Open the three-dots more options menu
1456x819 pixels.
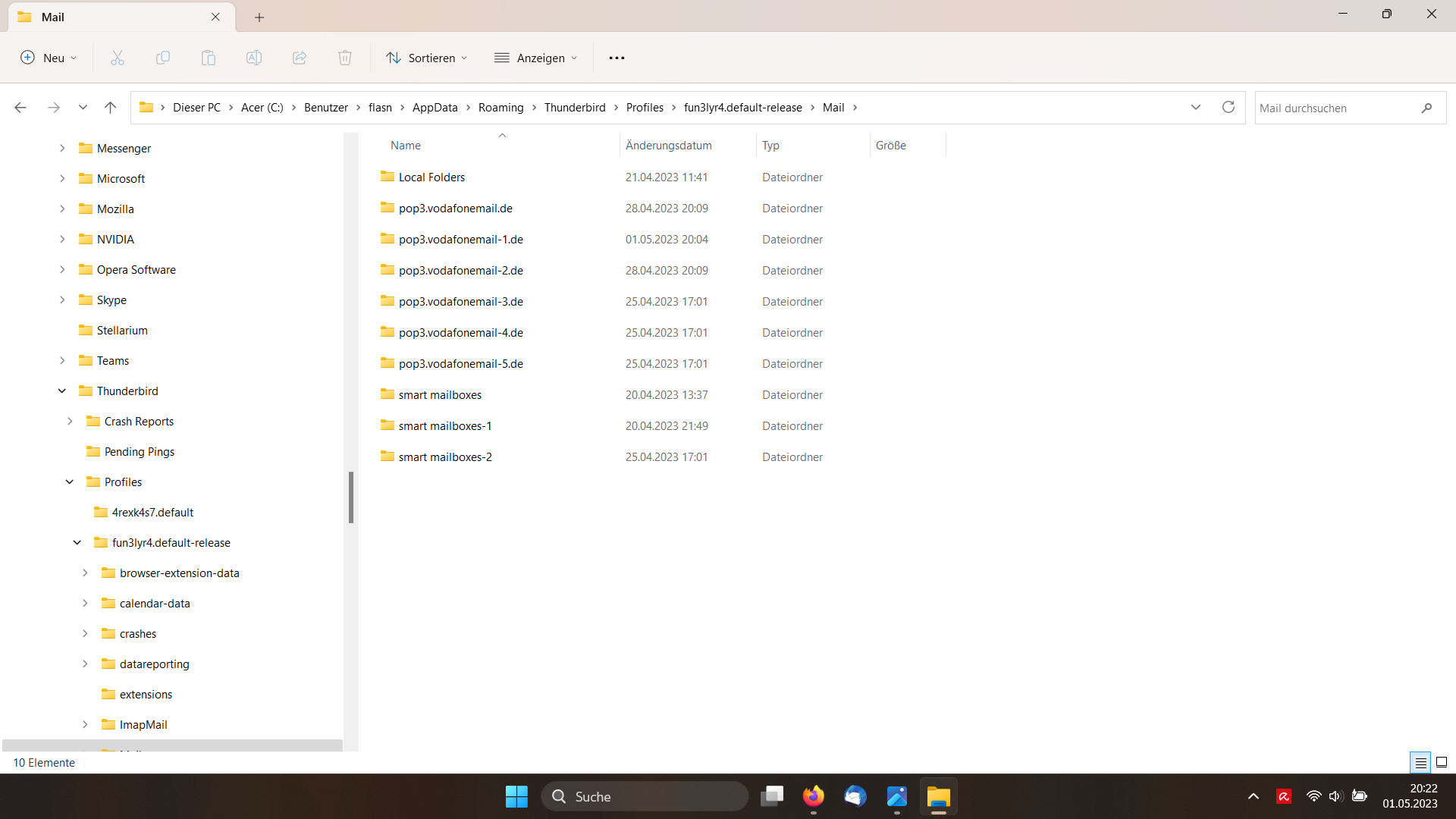click(x=617, y=58)
